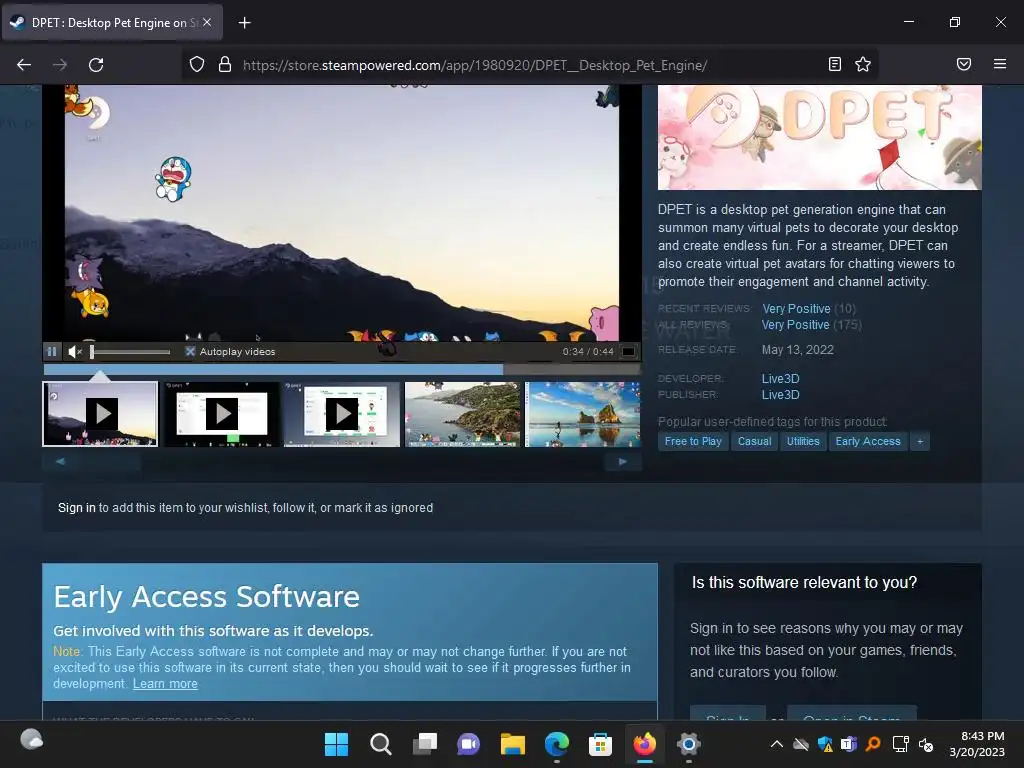Launch Microsoft Edge from taskbar
Image resolution: width=1024 pixels, height=768 pixels.
pyautogui.click(x=556, y=744)
